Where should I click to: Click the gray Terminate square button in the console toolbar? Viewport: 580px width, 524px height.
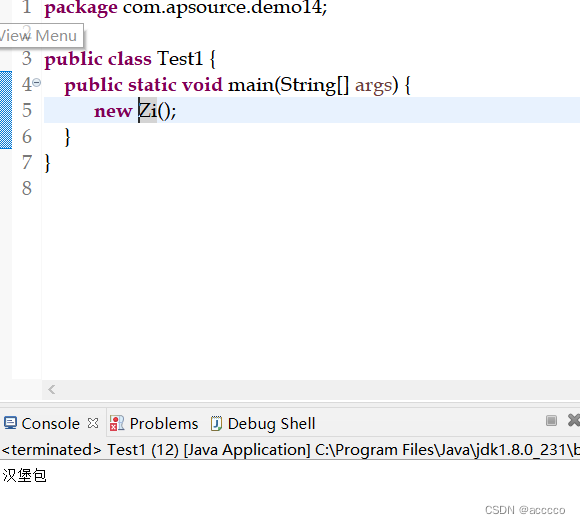pyautogui.click(x=551, y=420)
